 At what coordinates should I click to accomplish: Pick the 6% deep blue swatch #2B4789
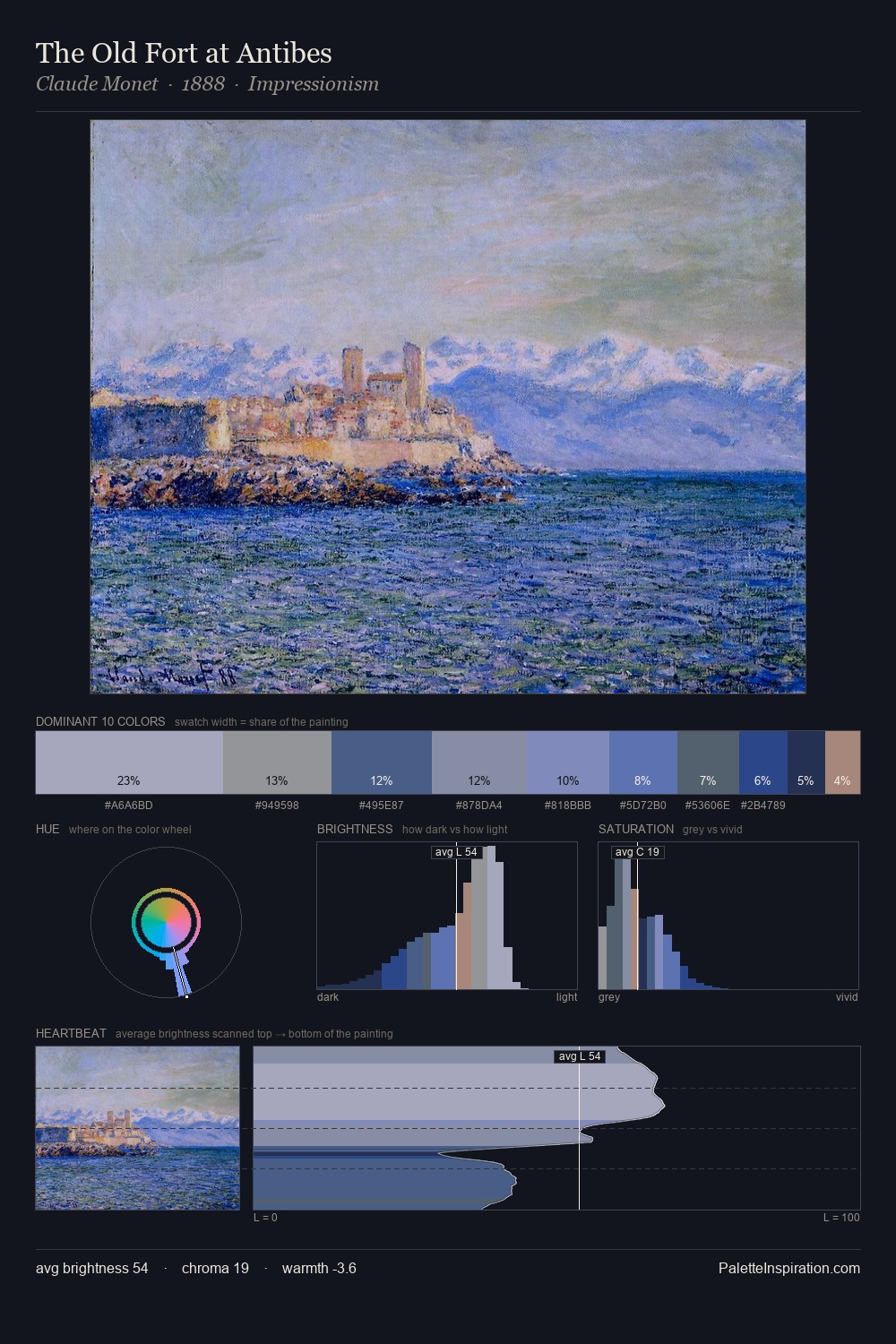click(x=763, y=762)
